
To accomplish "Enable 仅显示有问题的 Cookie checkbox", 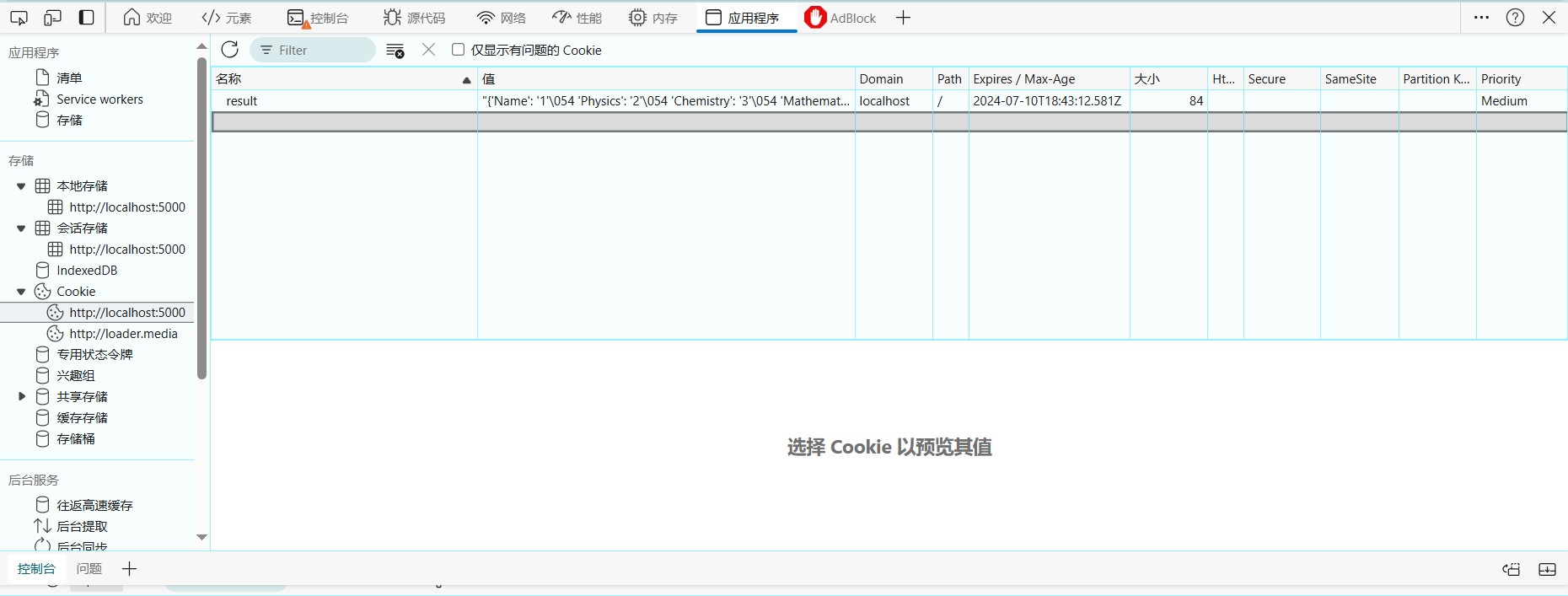I will tap(458, 50).
